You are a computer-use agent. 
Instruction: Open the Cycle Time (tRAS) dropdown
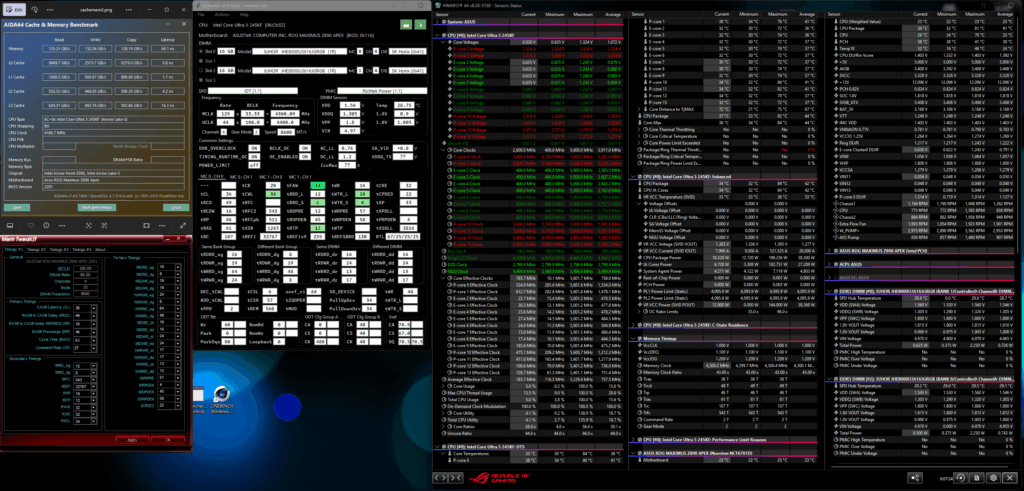tap(94, 340)
